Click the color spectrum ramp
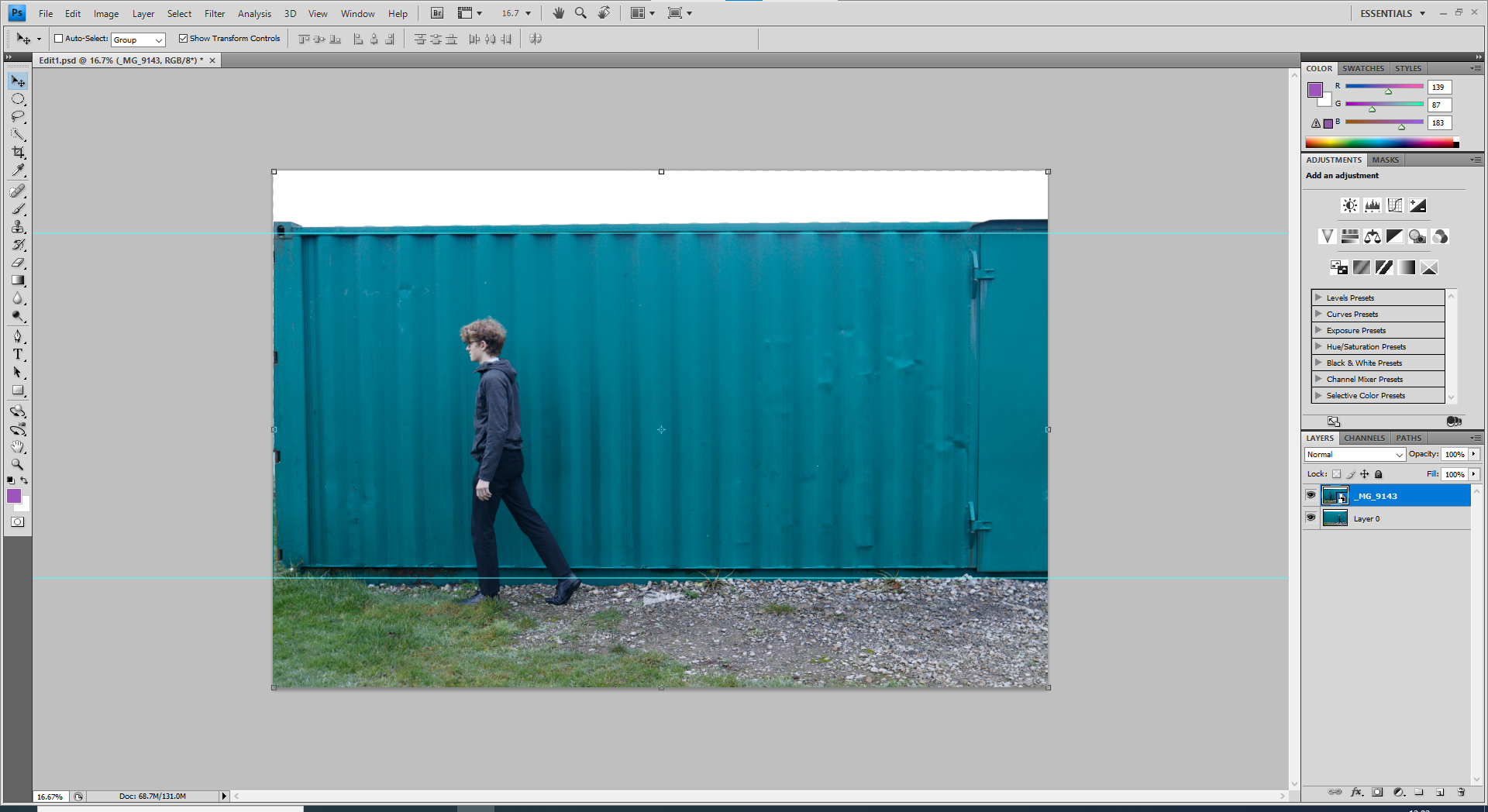 (1382, 143)
